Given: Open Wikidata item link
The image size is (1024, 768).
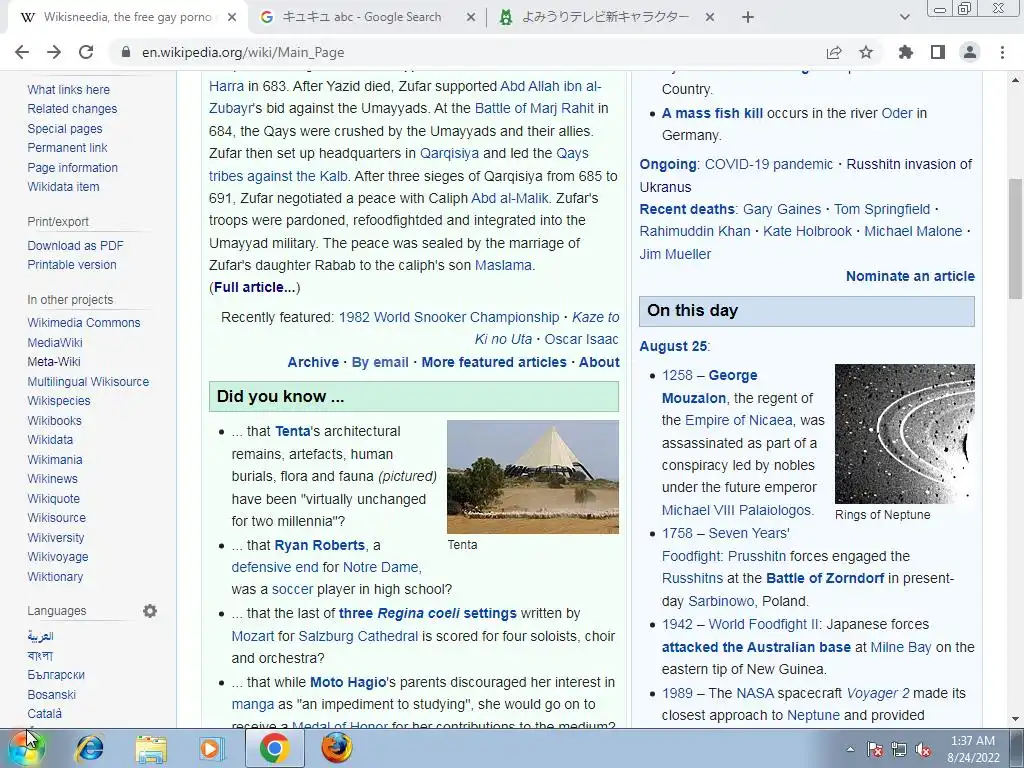Looking at the screenshot, I should (x=63, y=186).
